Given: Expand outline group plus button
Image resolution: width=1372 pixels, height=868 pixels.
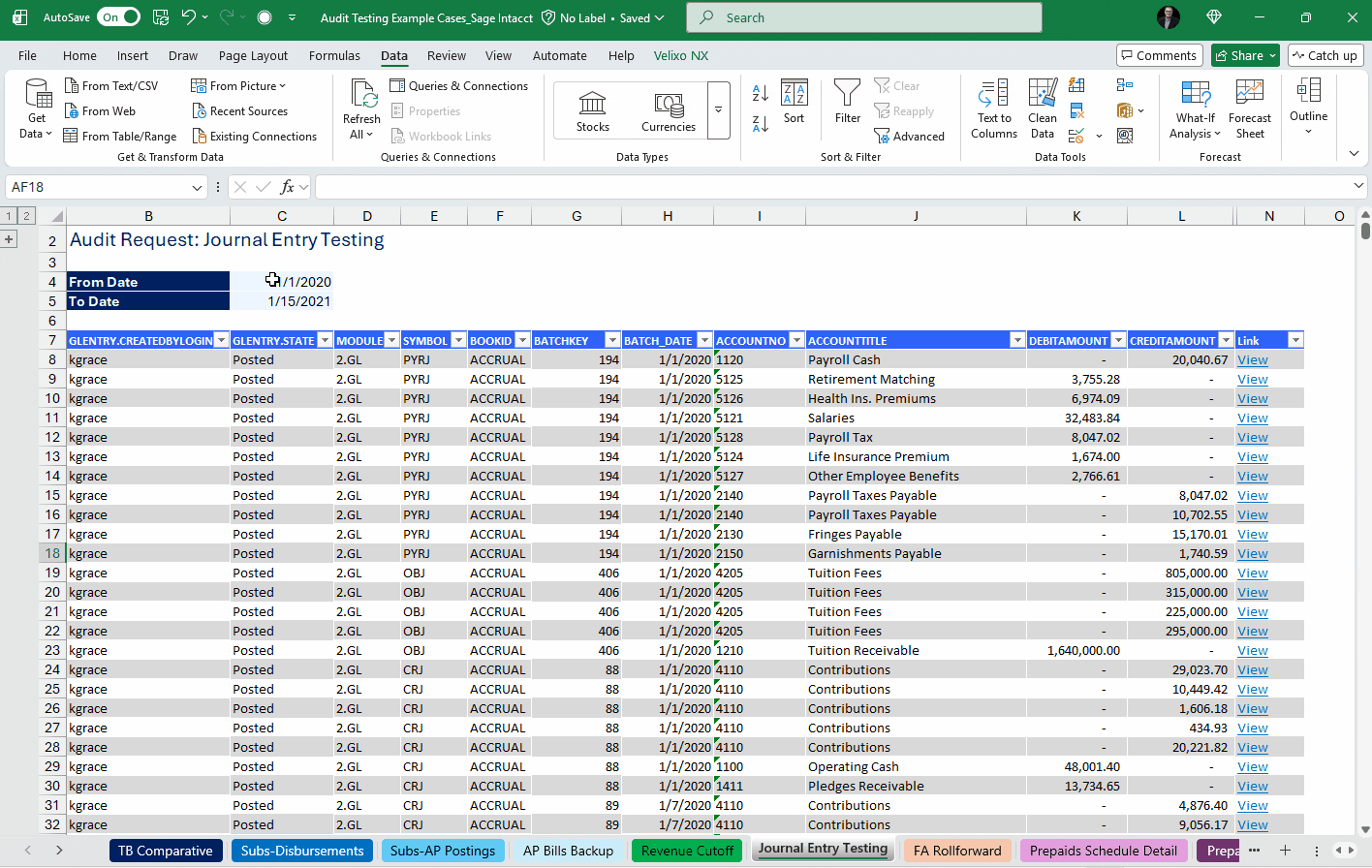Looking at the screenshot, I should (x=9, y=239).
